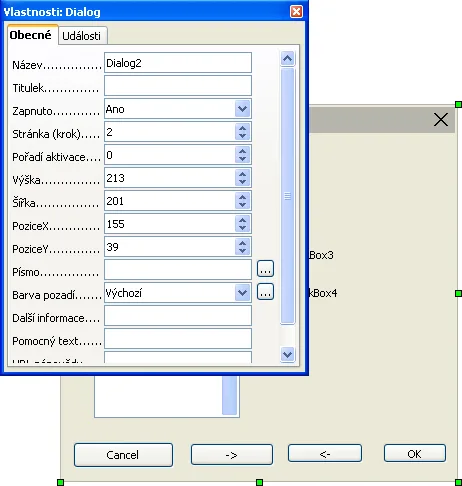Click the scrollbar down arrow in properties list
The height and width of the screenshot is (486, 462).
[287, 354]
